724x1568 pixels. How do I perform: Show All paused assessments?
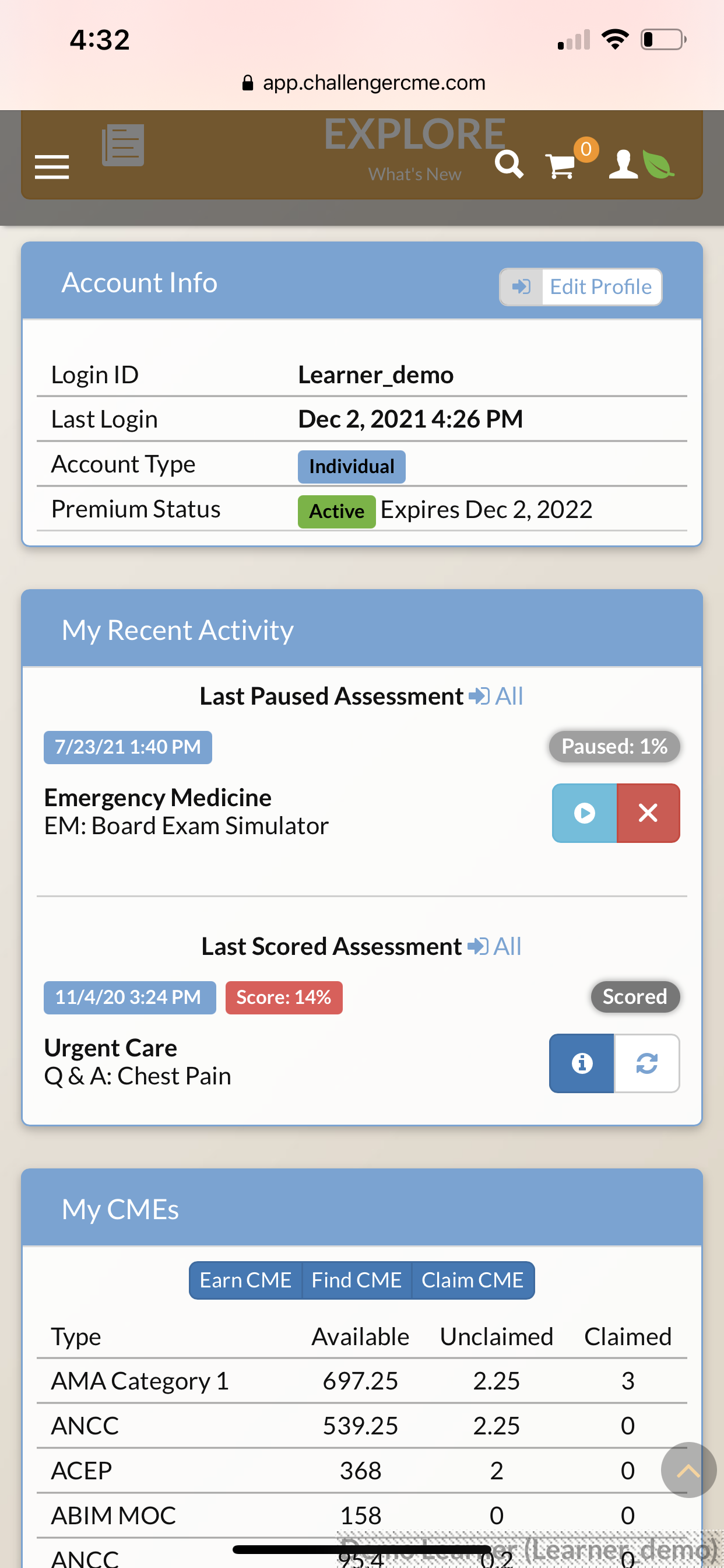[496, 696]
